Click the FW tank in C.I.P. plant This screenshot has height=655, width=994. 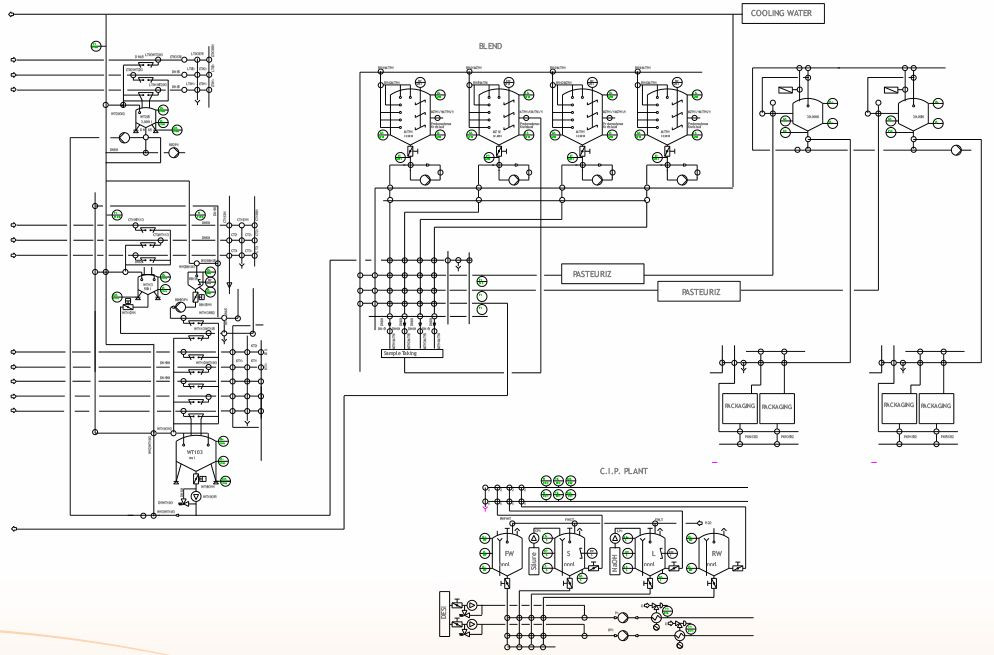click(506, 555)
